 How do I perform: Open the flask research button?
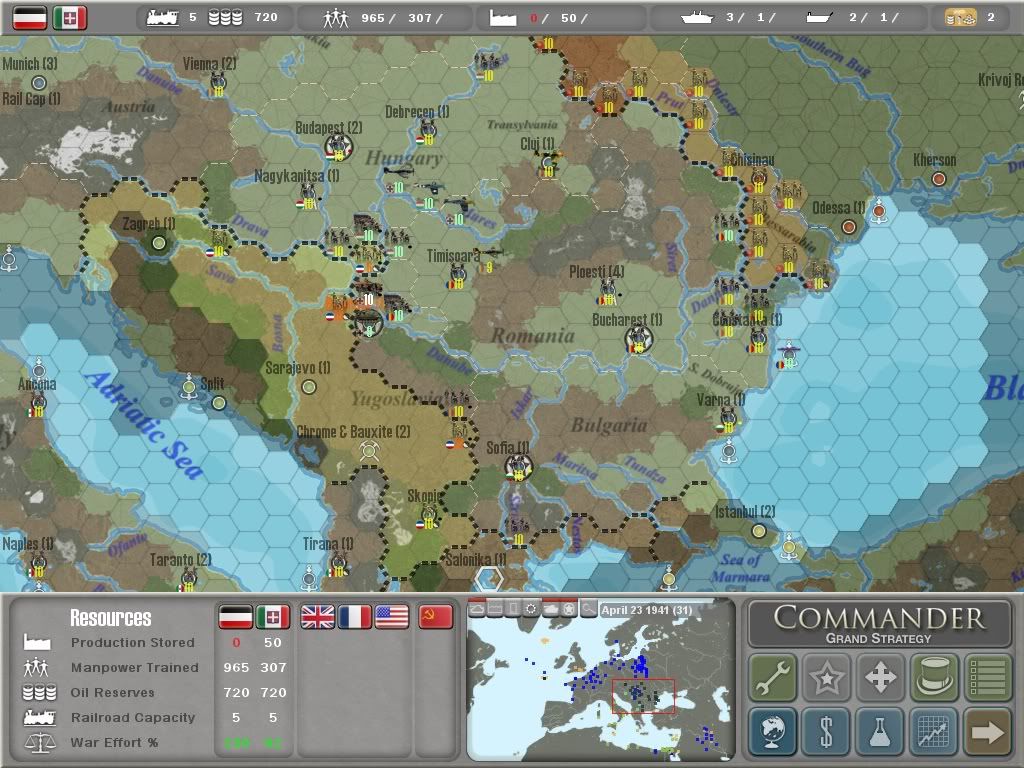tap(880, 731)
